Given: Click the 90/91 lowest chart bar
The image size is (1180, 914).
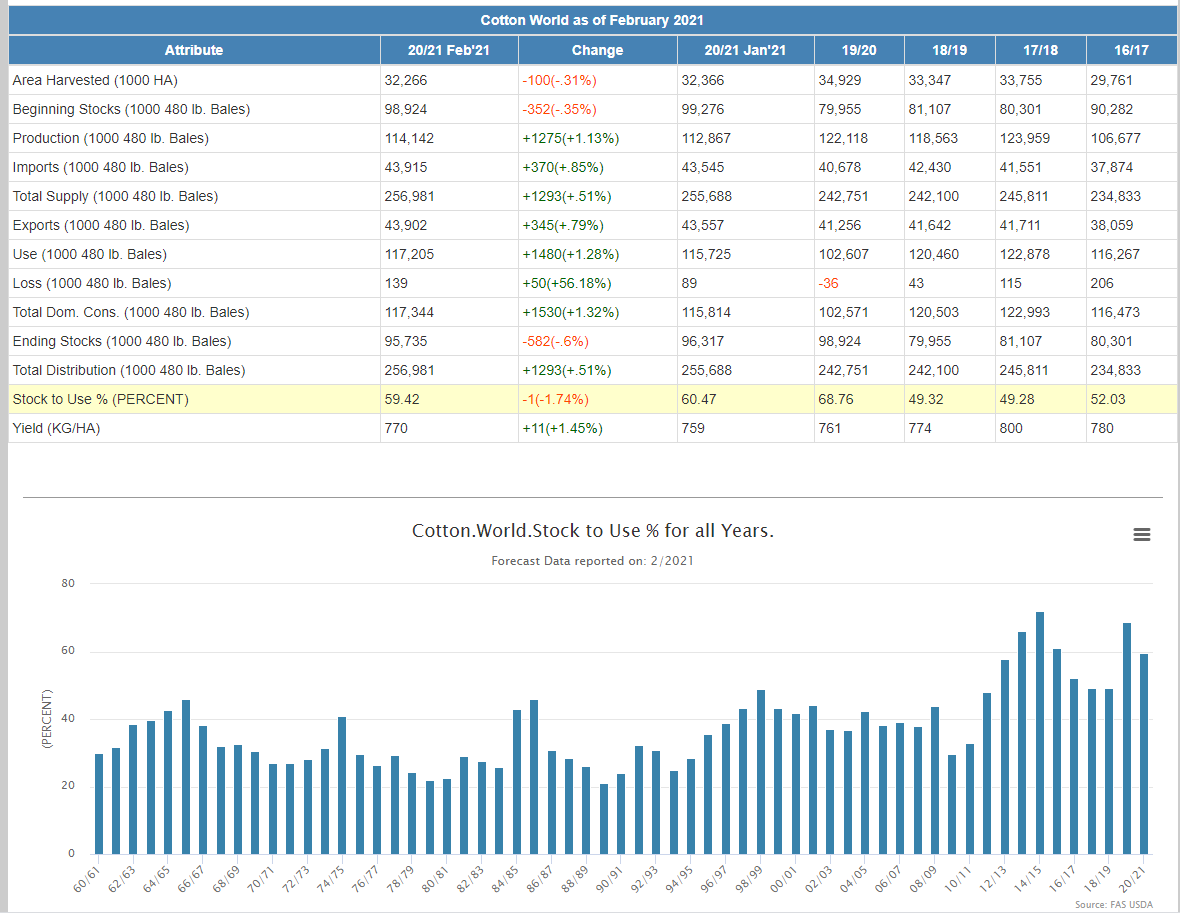Looking at the screenshot, I should pos(604,819).
